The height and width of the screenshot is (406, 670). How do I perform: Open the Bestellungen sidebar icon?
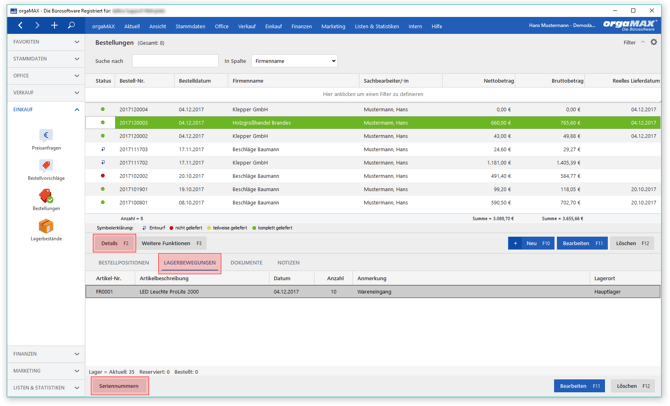(46, 196)
